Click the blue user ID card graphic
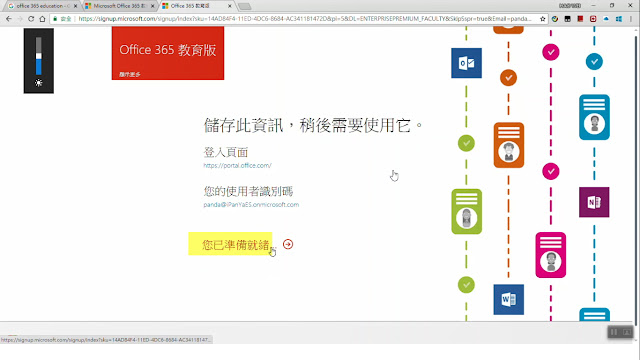Screen dimensions: 640x360 point(594,117)
